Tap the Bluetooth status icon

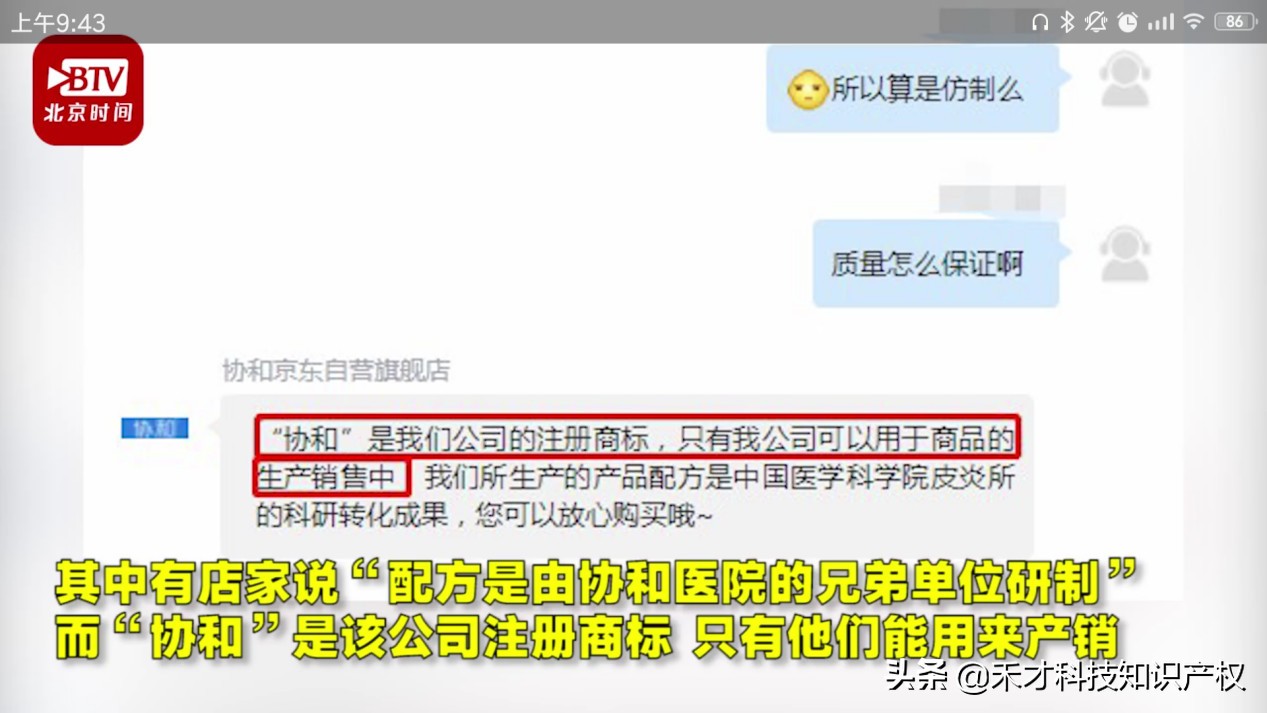(1067, 21)
